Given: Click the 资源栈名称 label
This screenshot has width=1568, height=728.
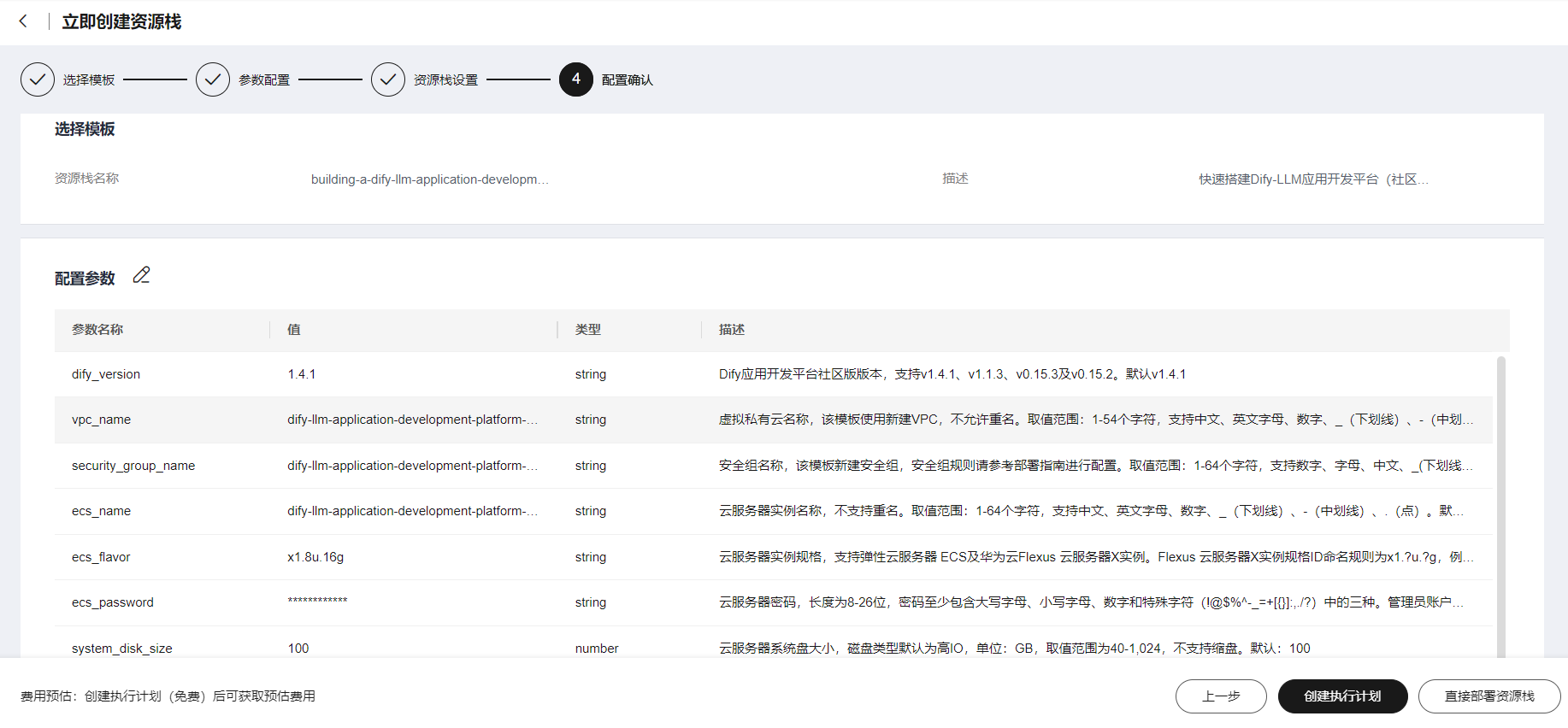Looking at the screenshot, I should click(x=87, y=179).
